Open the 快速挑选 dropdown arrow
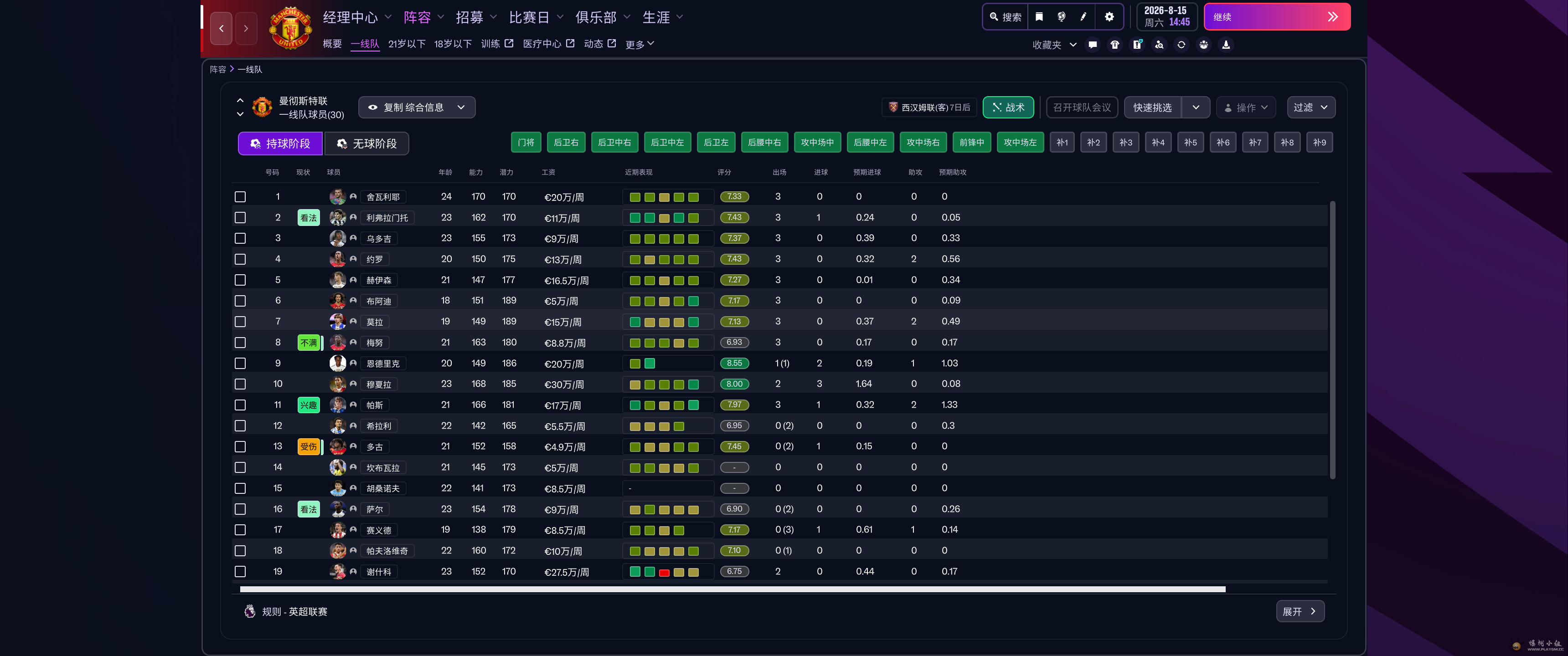 (1196, 107)
